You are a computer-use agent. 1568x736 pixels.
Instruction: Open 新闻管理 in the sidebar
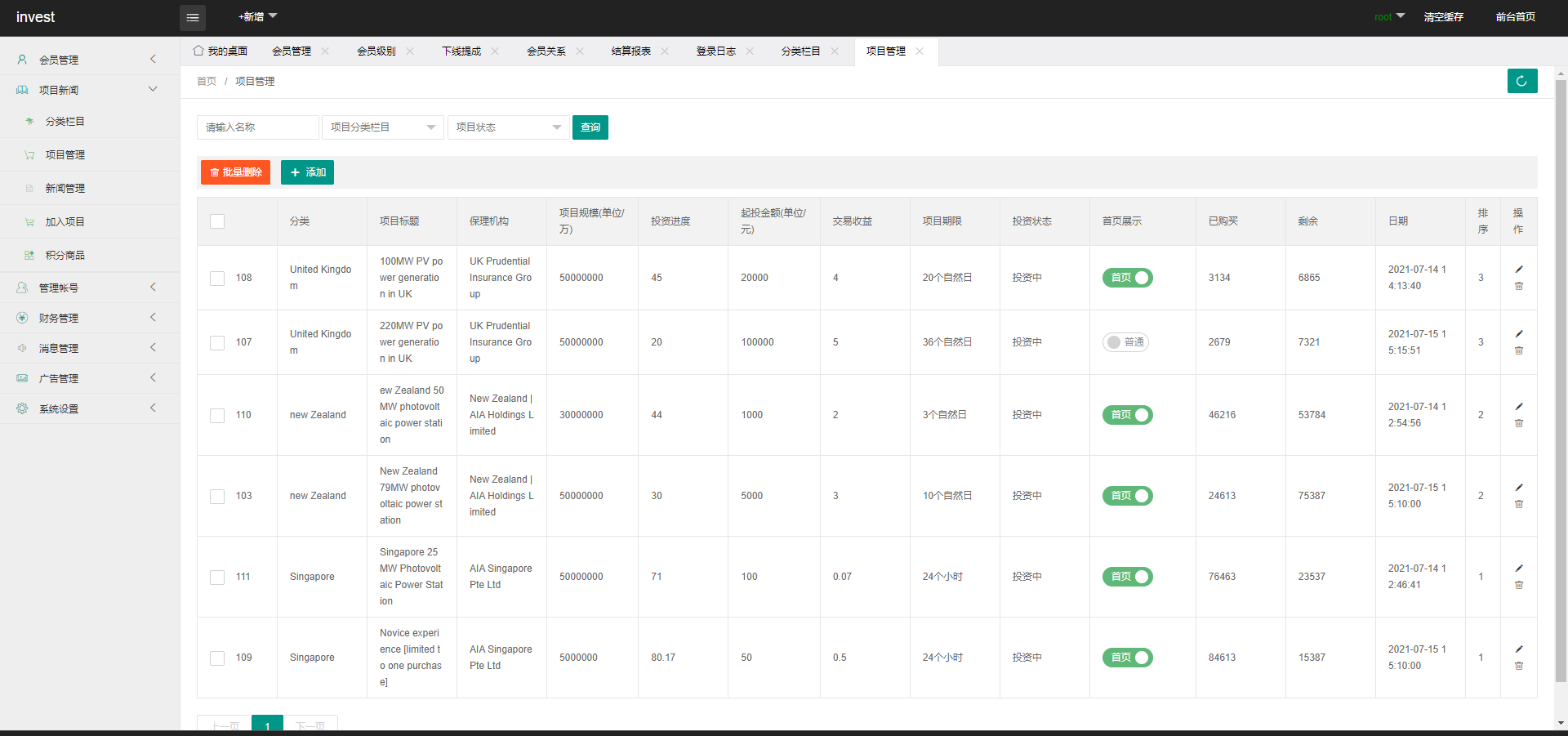click(65, 189)
